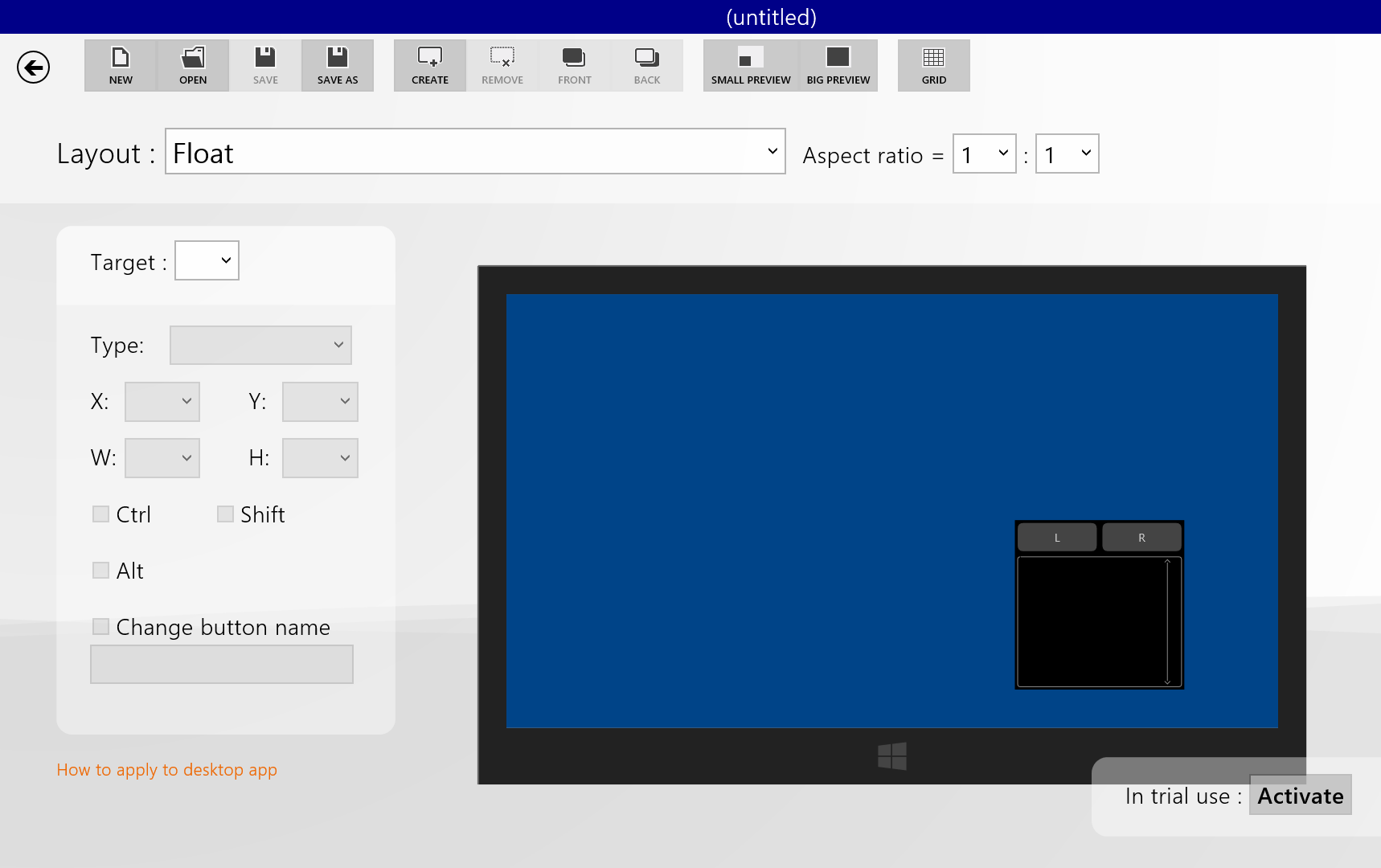Open an existing layout via the OPEN icon

pyautogui.click(x=193, y=65)
